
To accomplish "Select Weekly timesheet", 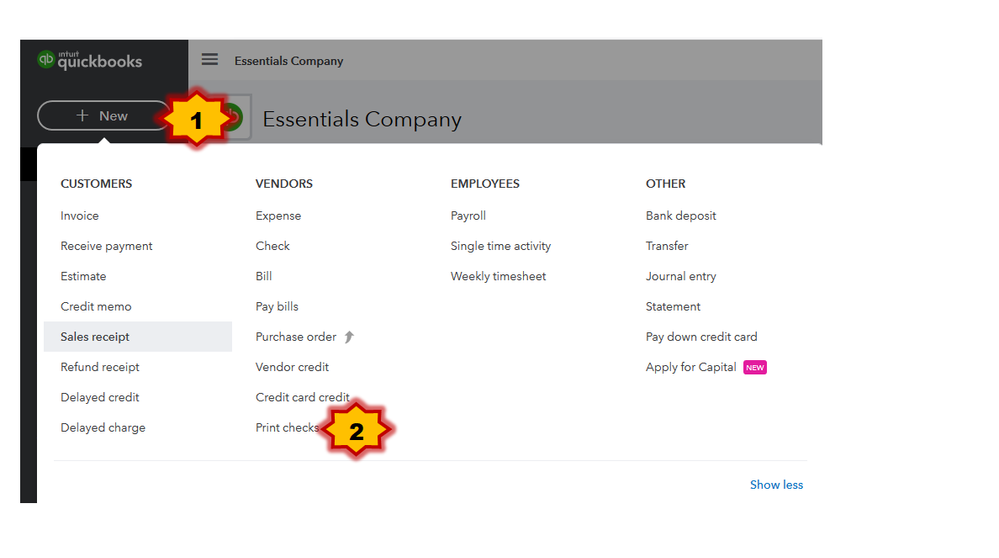I will coord(498,276).
